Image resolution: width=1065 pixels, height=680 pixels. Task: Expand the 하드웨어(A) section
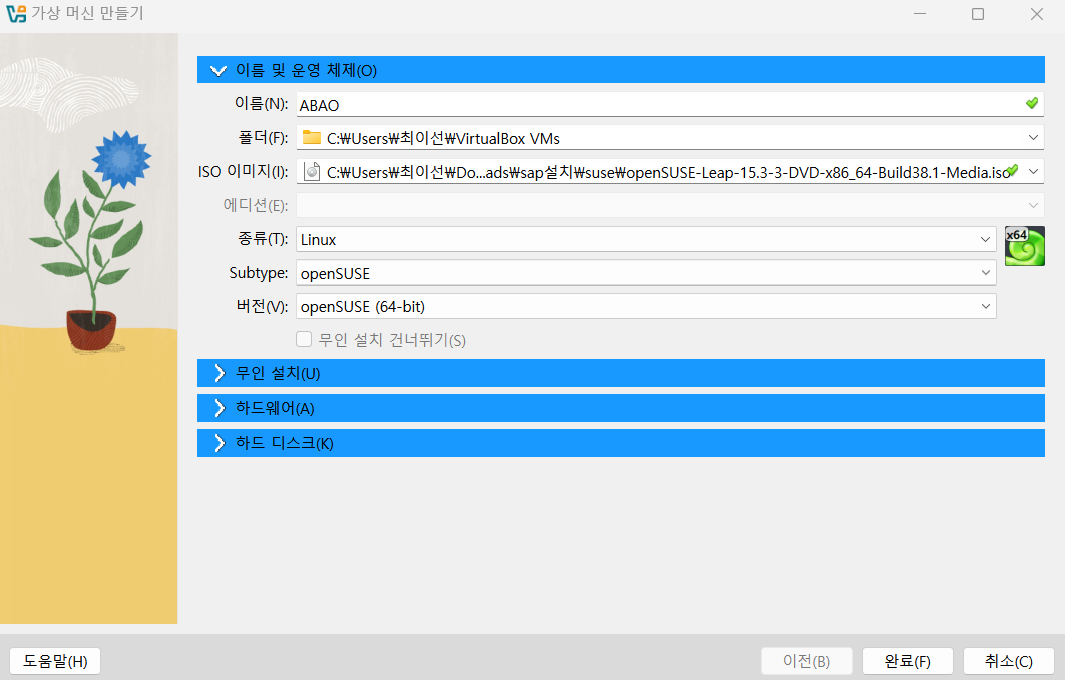coord(621,408)
